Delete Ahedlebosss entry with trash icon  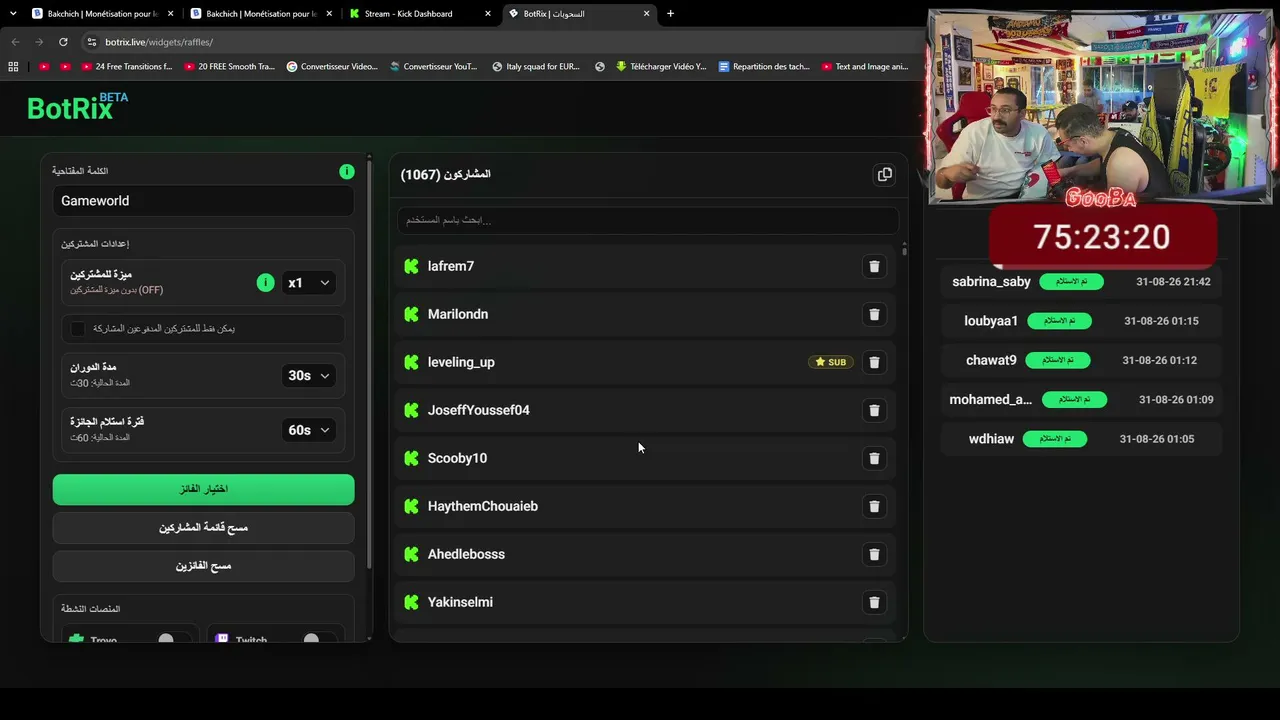coord(874,554)
